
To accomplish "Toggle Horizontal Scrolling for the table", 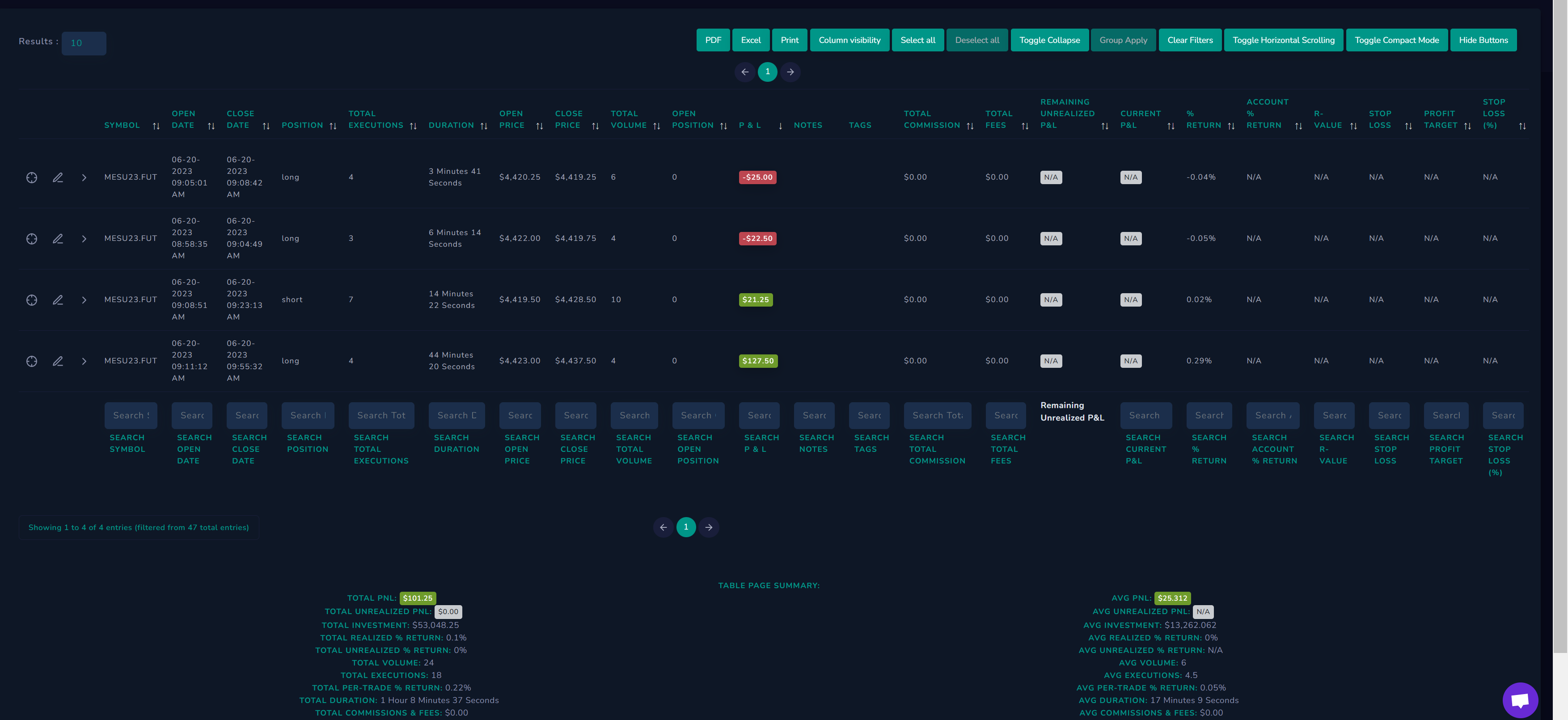I will click(1283, 40).
